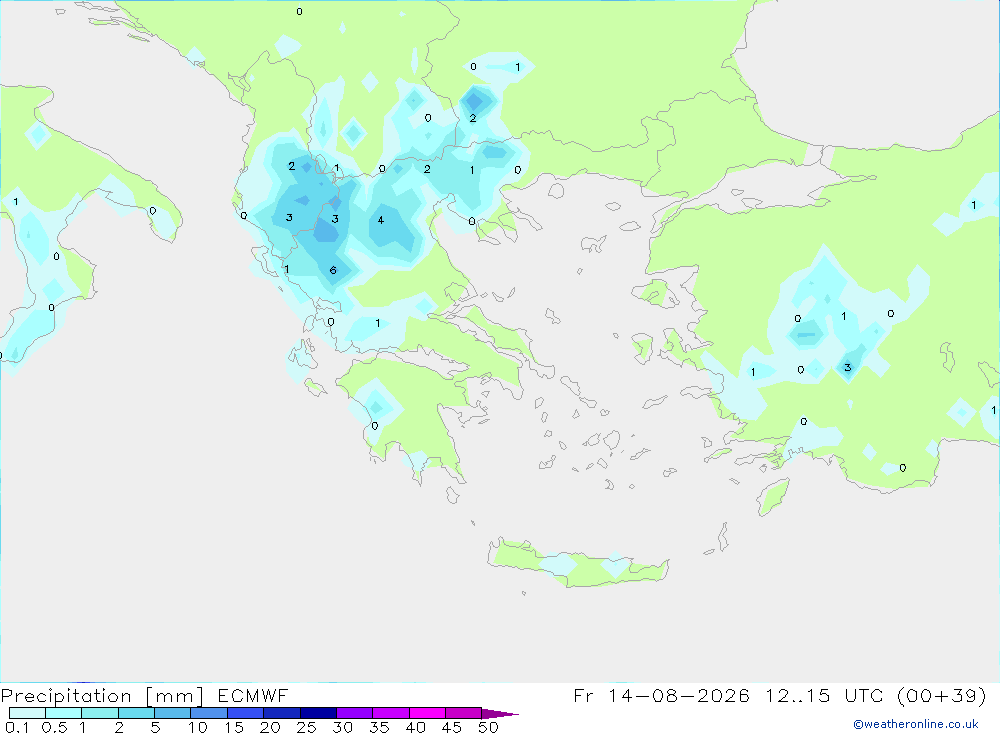
Task: Pick the legend swatch between 1 and 2
Action: (100, 713)
